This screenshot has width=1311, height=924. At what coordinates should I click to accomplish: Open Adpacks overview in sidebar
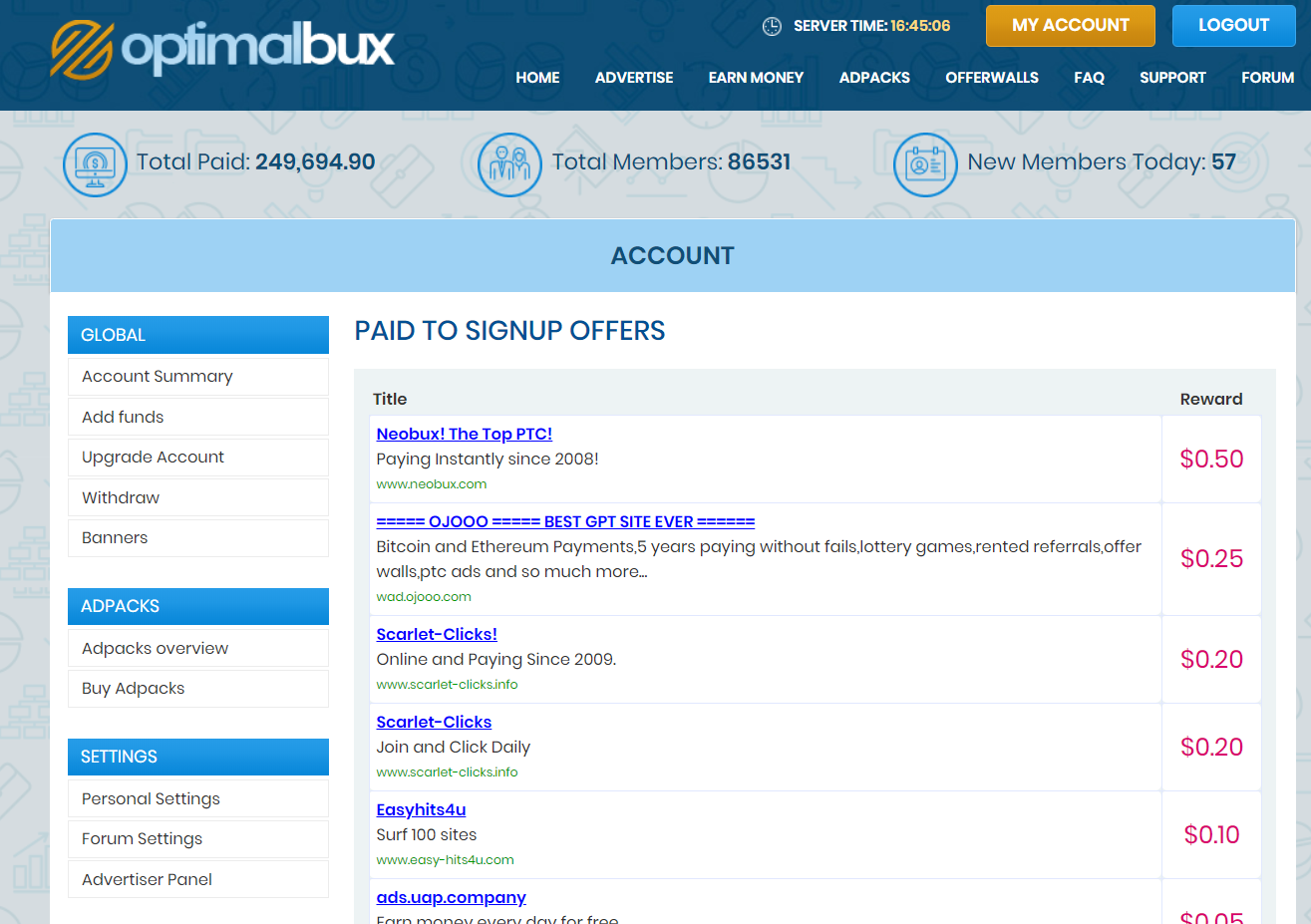[198, 648]
